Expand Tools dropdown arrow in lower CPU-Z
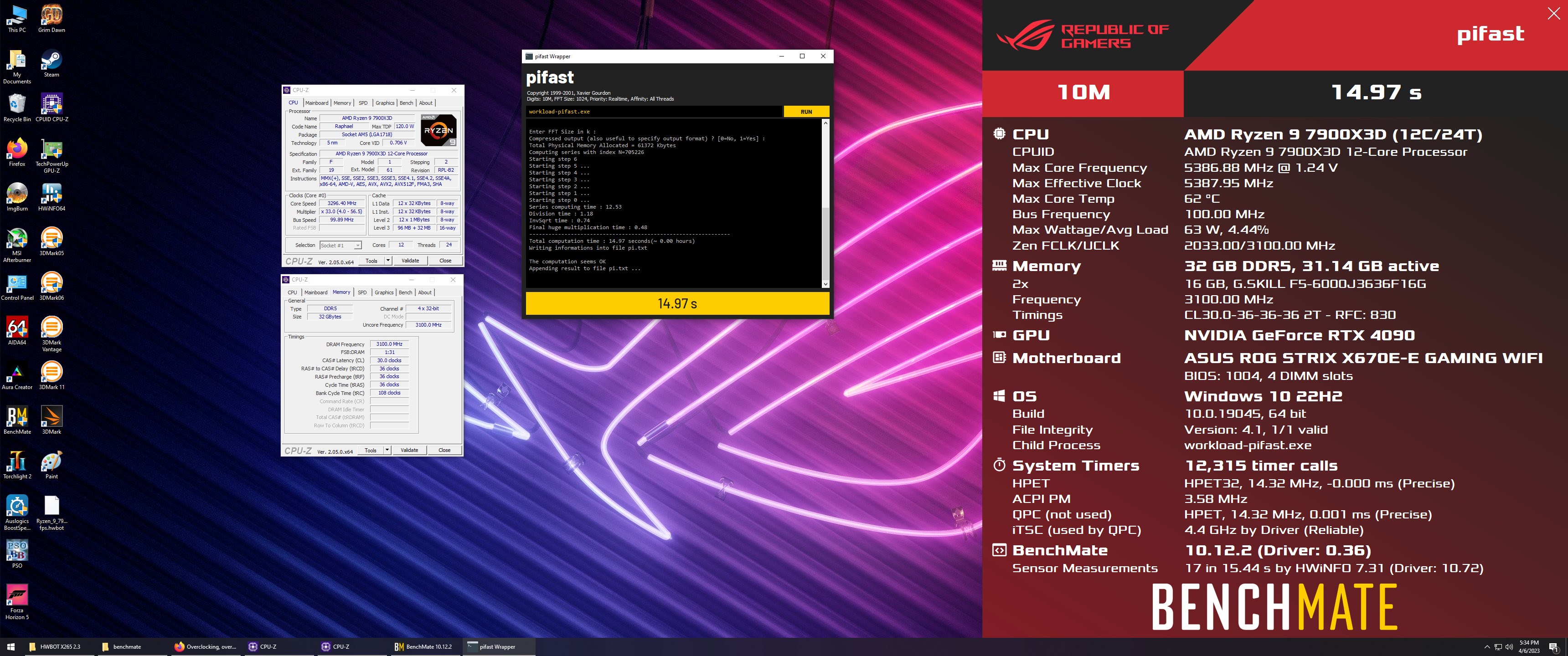This screenshot has height=656, width=1568. tap(387, 450)
